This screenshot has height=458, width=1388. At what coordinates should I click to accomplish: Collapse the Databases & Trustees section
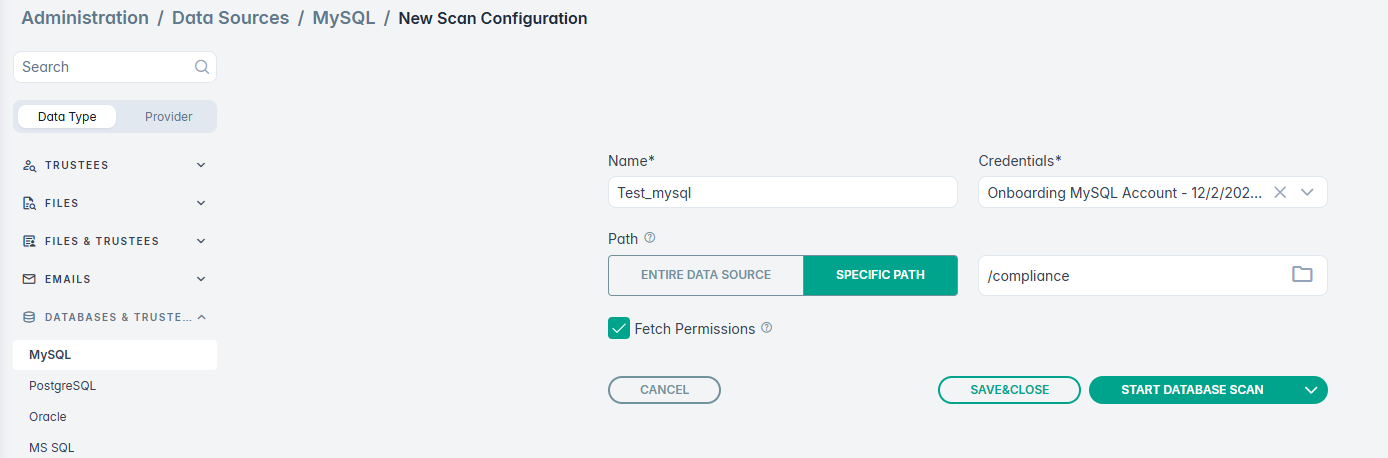point(201,317)
